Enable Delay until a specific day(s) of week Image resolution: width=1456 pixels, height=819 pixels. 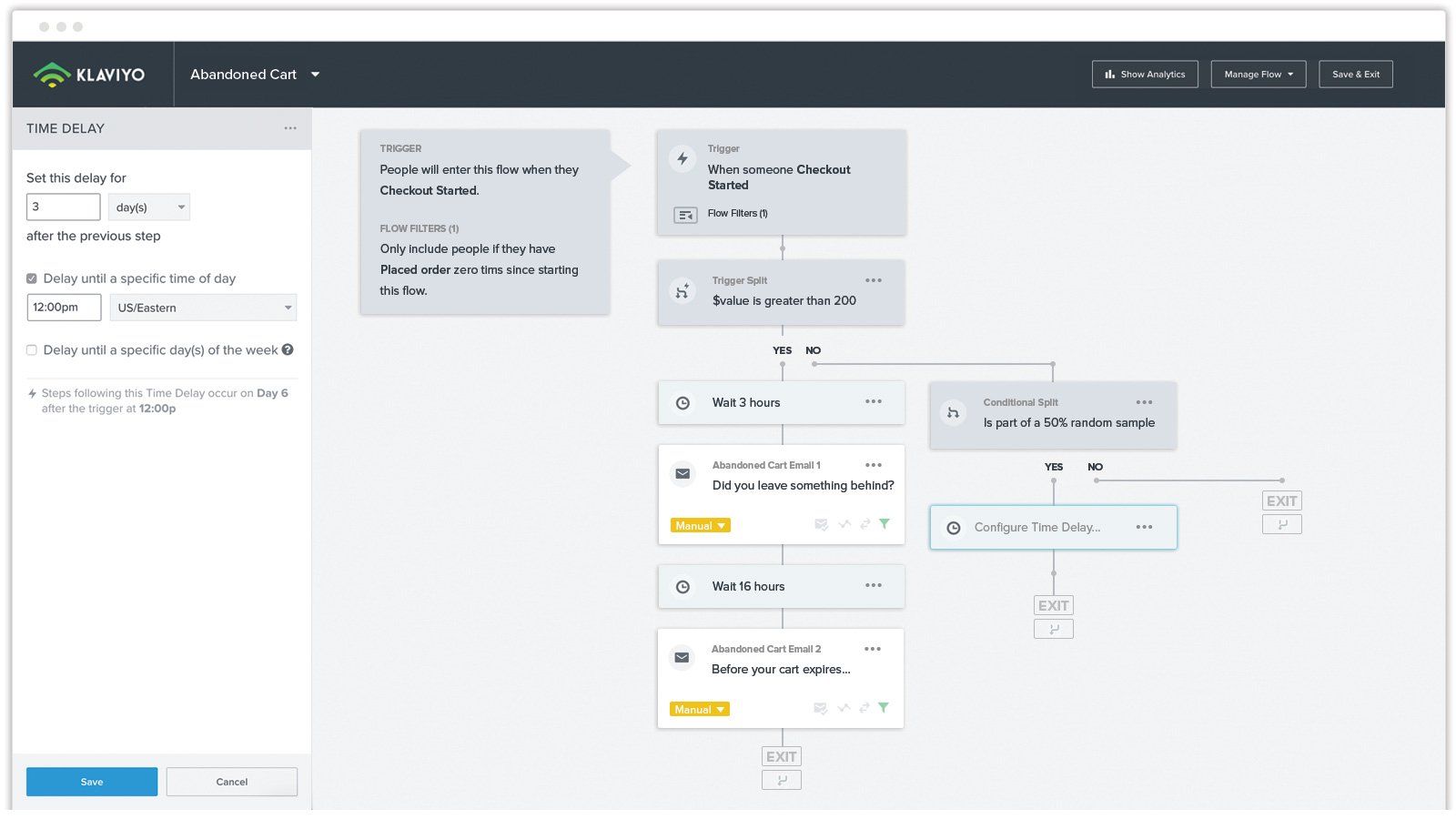pos(32,349)
